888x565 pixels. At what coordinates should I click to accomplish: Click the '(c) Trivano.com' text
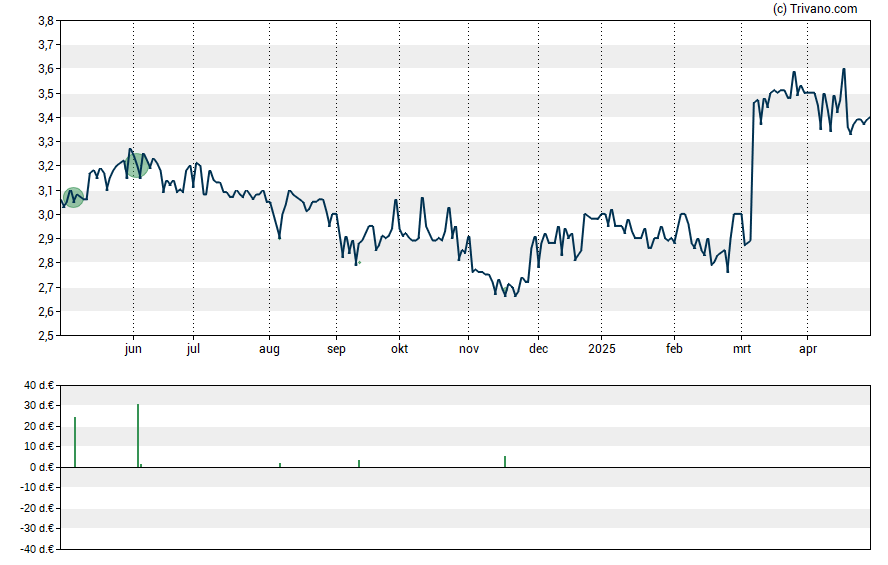point(815,8)
